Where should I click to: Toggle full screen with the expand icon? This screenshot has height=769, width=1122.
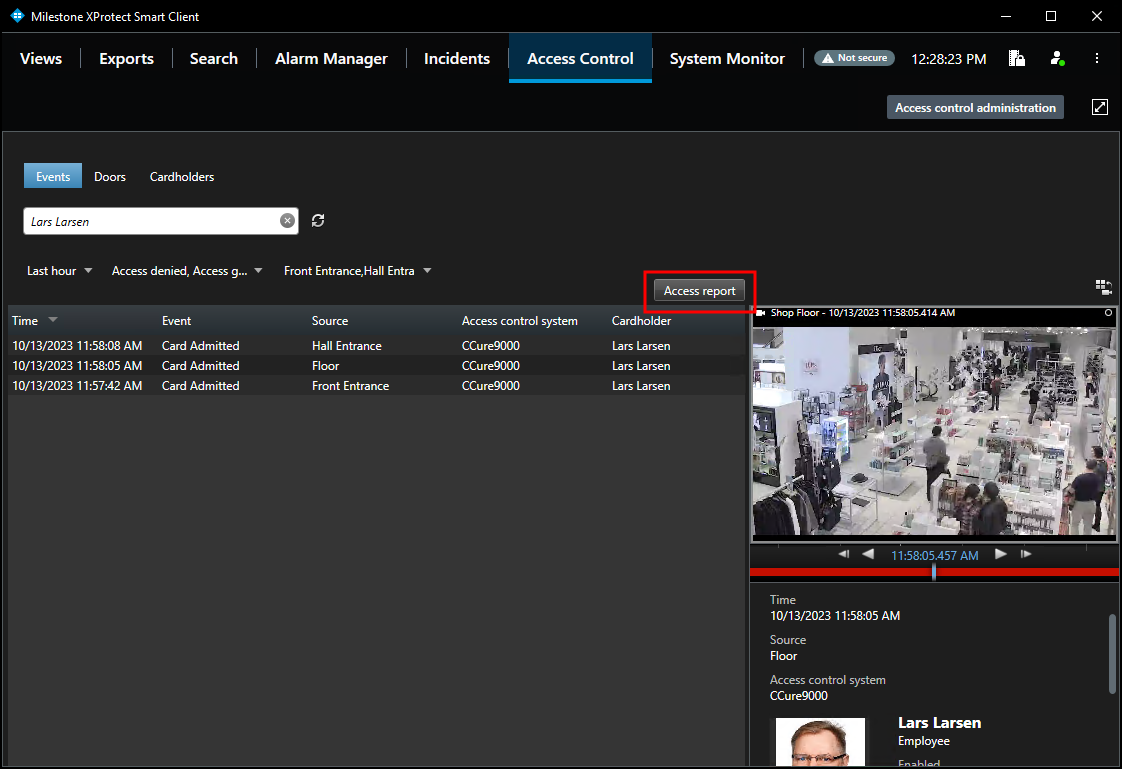1100,107
